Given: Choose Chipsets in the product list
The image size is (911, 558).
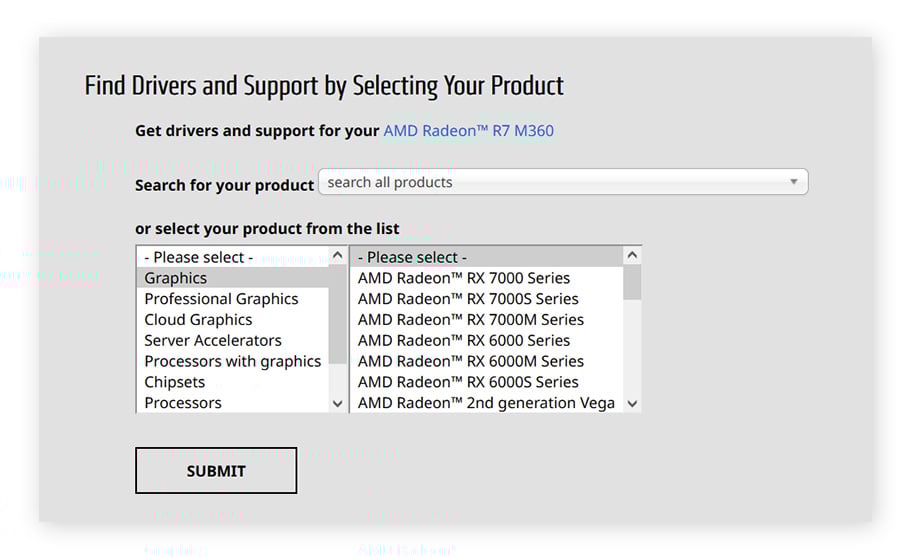Looking at the screenshot, I should (175, 382).
